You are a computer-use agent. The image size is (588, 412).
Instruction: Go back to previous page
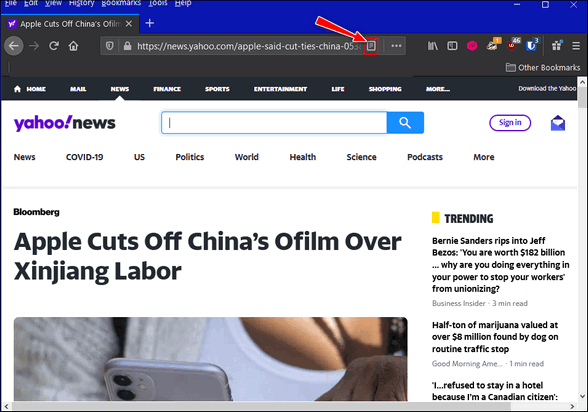point(14,46)
